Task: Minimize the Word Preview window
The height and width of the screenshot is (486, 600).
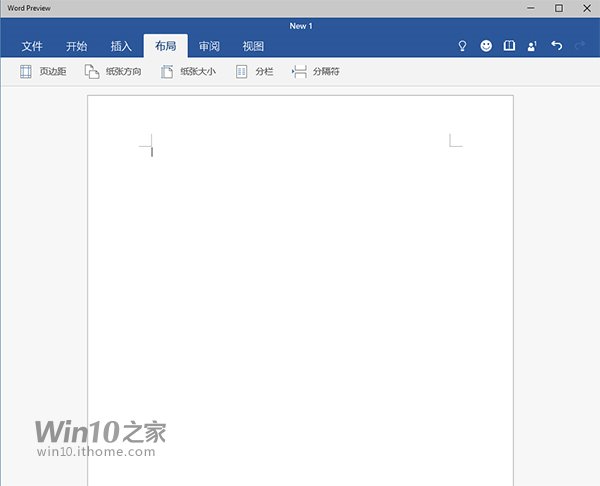Action: tap(531, 8)
